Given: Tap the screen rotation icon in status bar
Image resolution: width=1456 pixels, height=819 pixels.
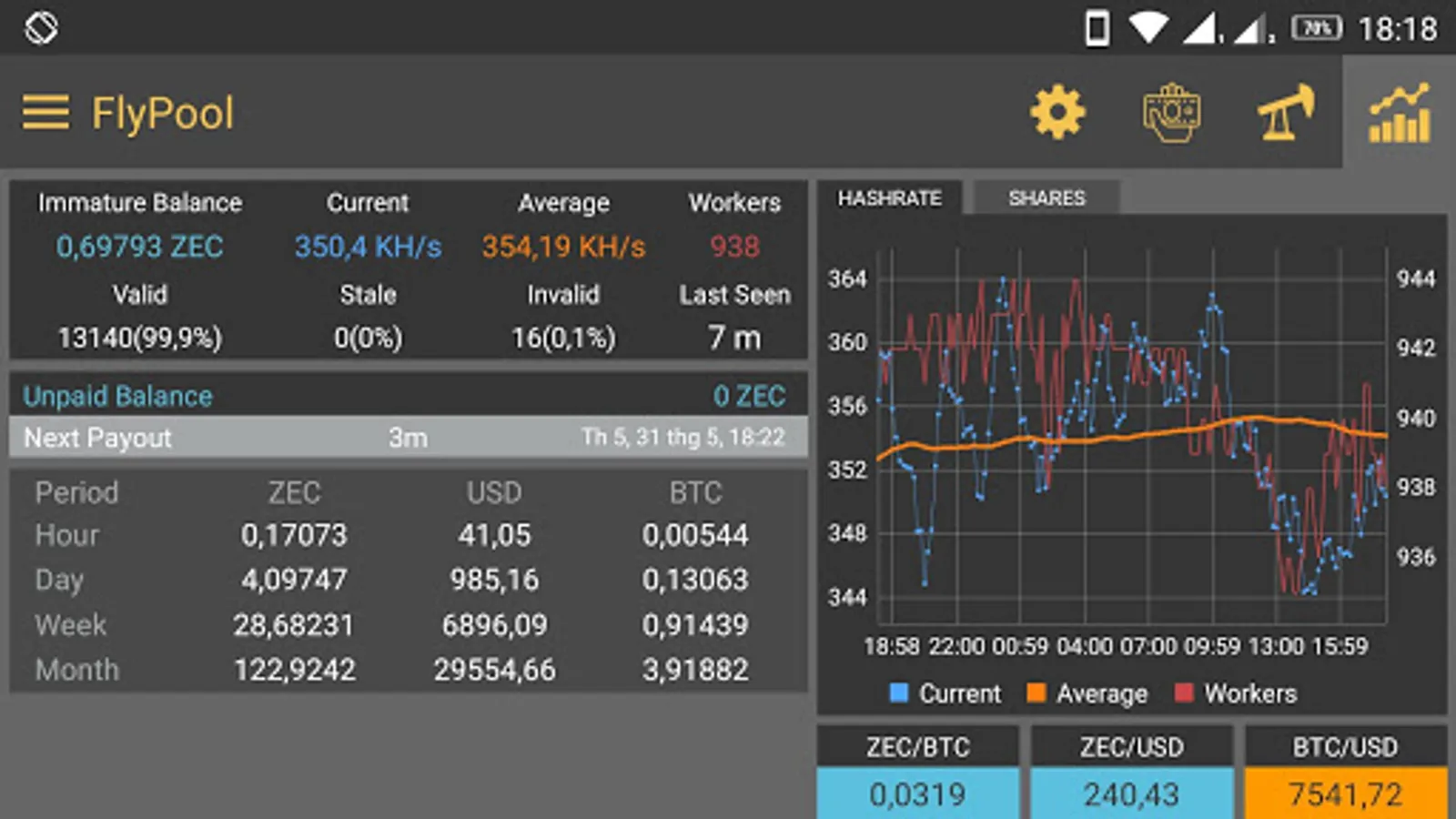Looking at the screenshot, I should click(41, 28).
